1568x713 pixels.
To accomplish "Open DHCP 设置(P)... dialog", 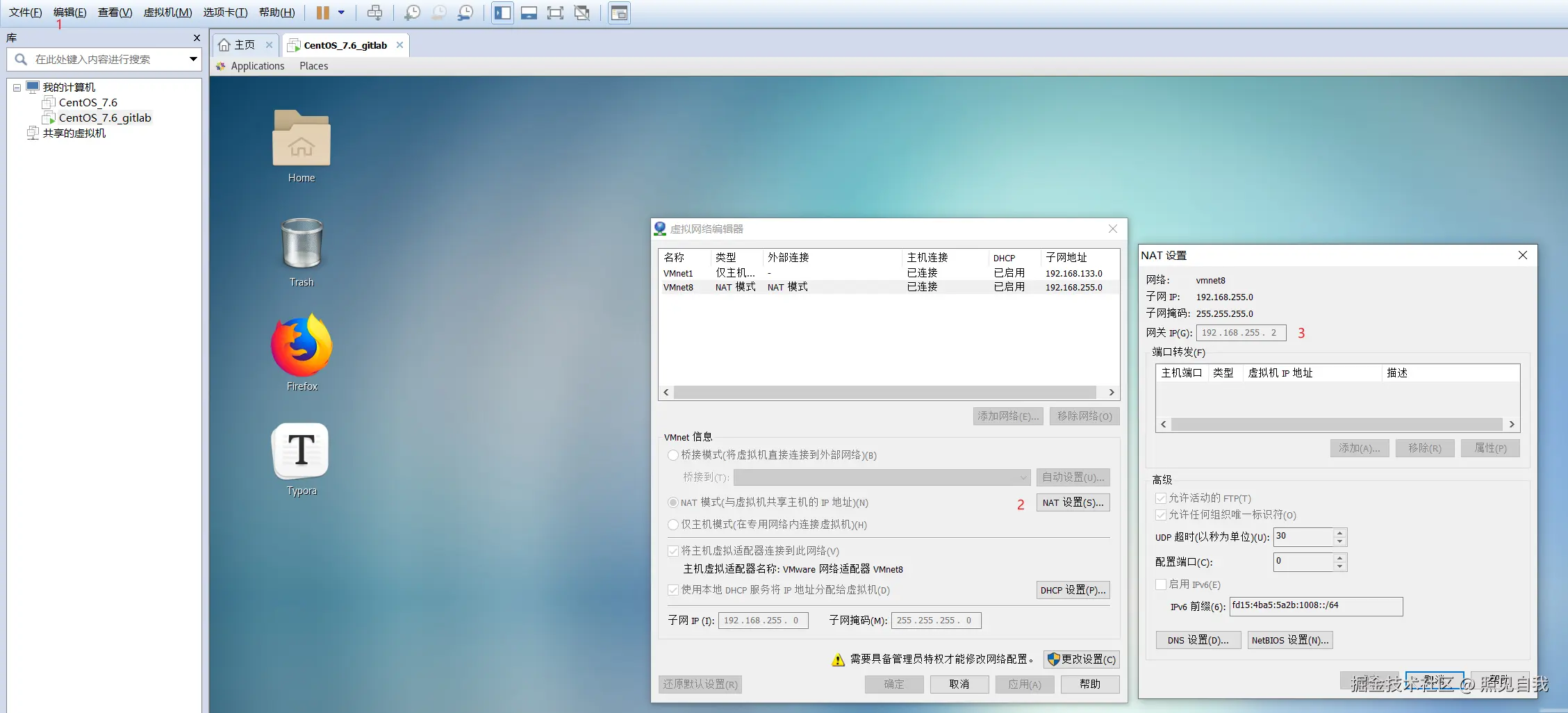I will (1073, 590).
